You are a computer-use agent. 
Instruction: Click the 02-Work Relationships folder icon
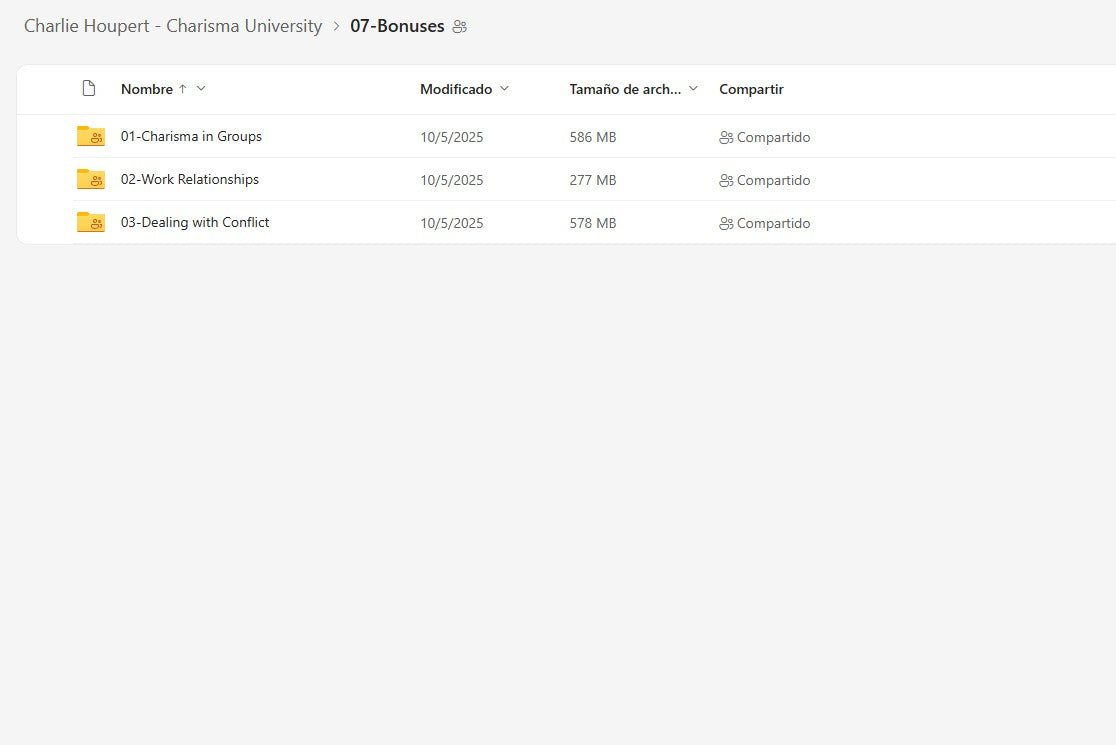[90, 180]
